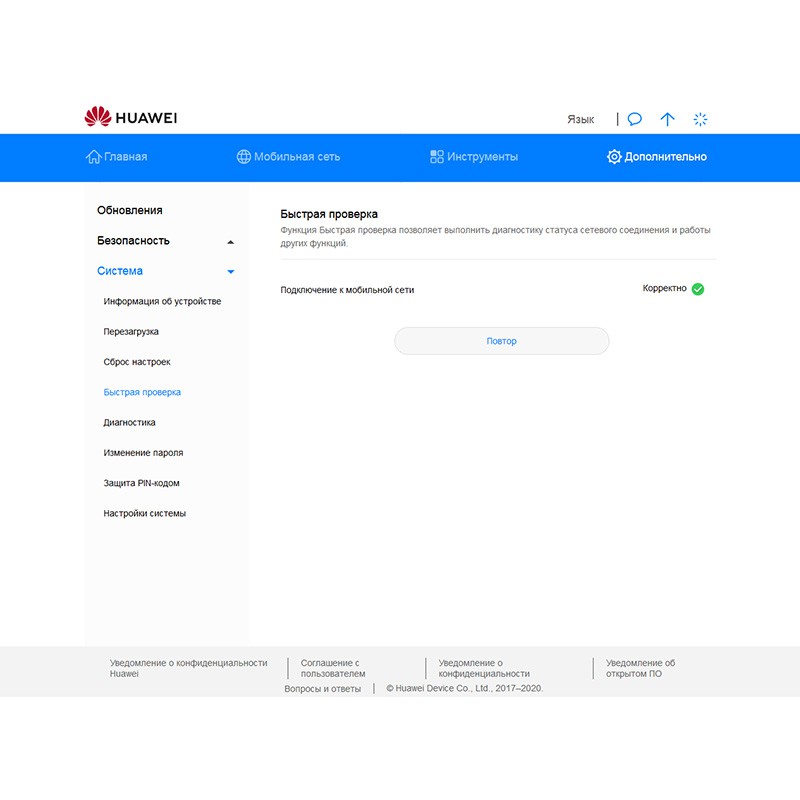Click the green status checkmark icon
The width and height of the screenshot is (800, 800).
click(x=698, y=289)
